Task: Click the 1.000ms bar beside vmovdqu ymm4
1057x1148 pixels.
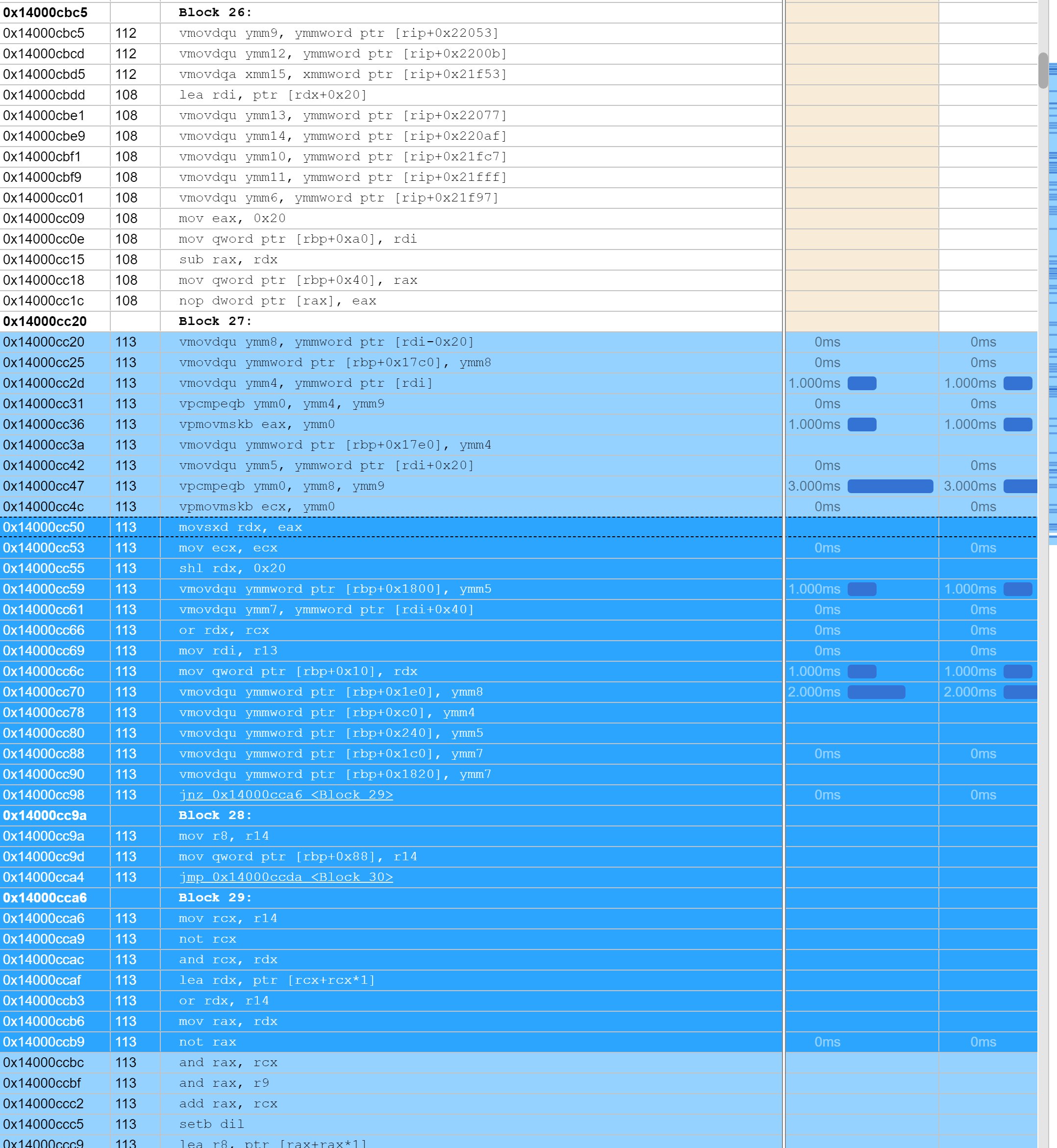Action: [862, 383]
